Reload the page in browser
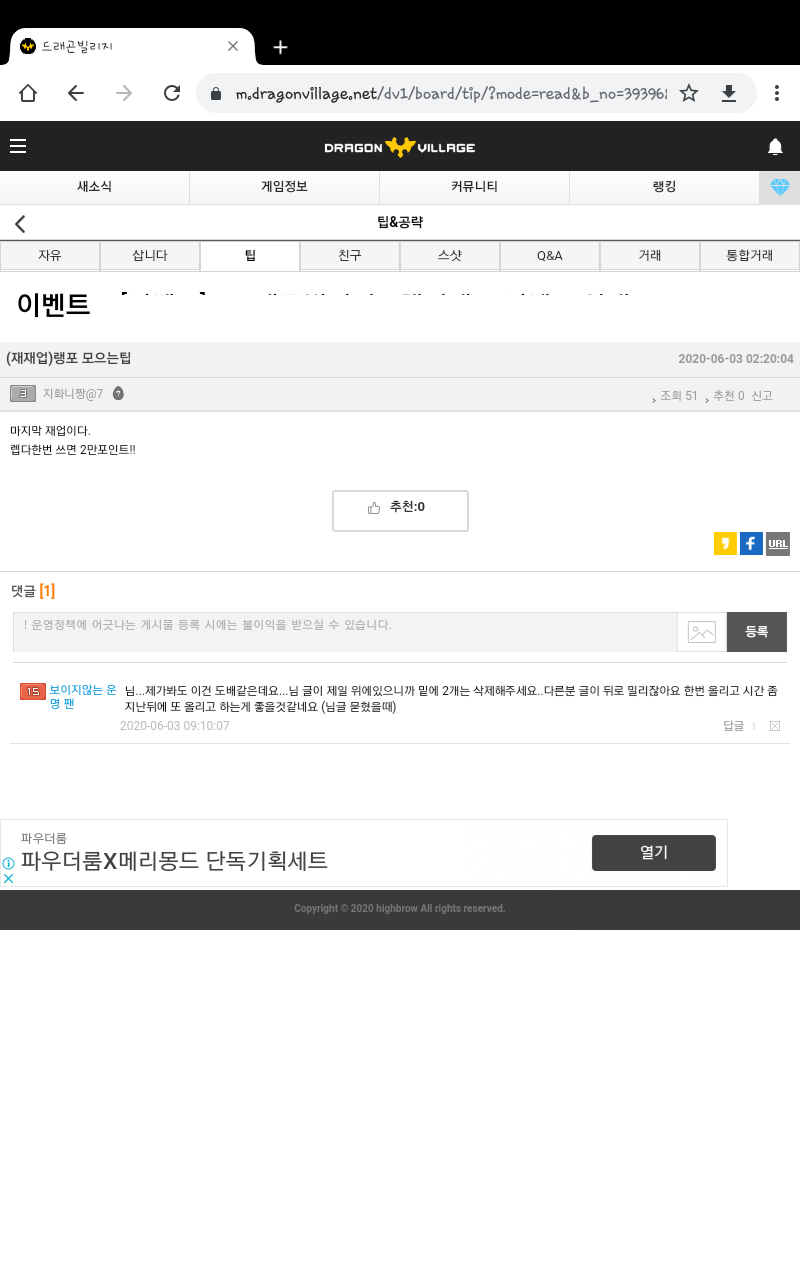 [172, 93]
